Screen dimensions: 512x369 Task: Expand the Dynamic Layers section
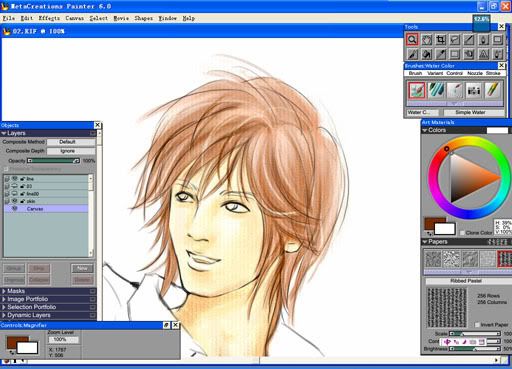4,315
